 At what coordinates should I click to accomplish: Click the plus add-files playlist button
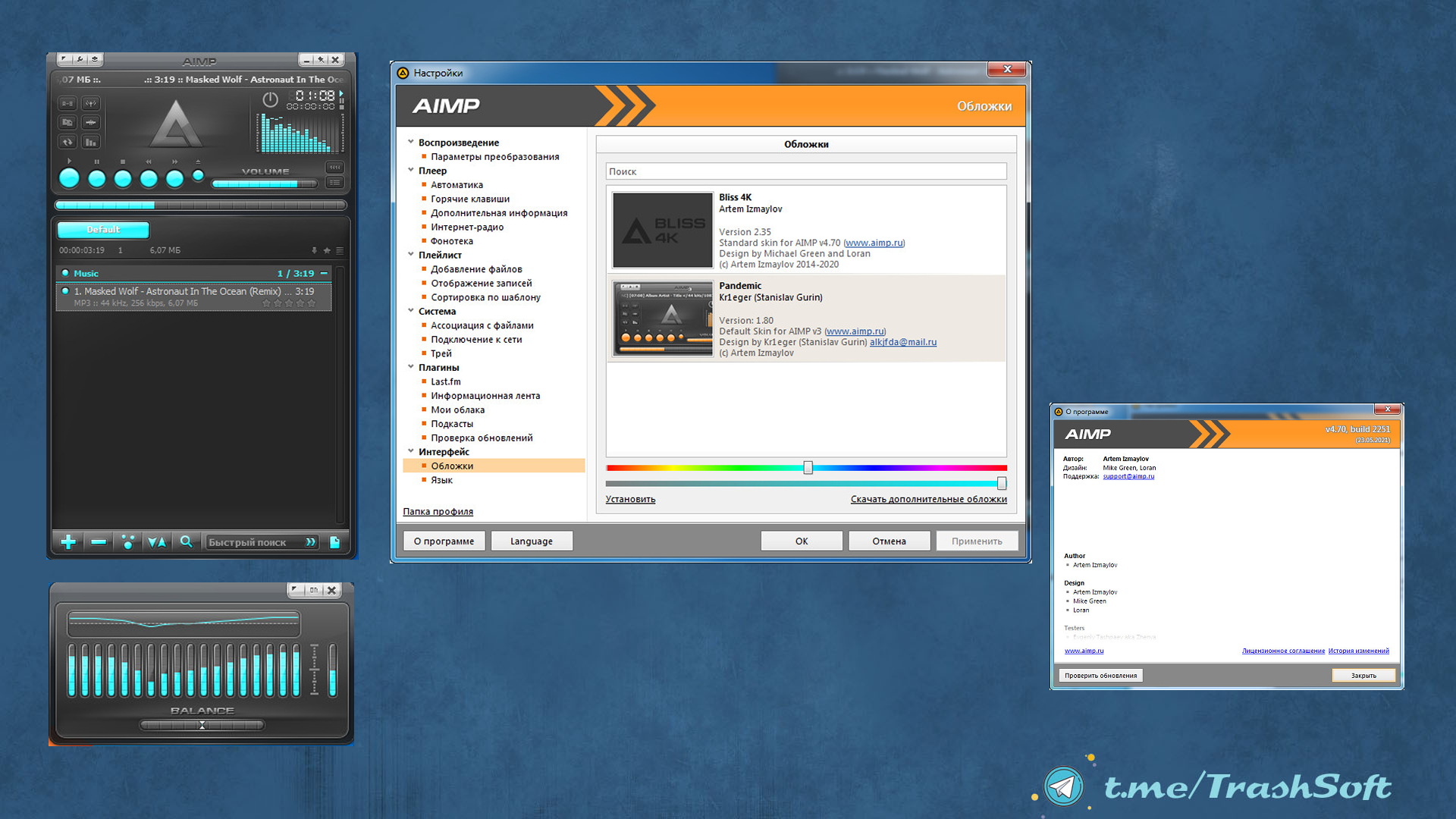pos(68,542)
